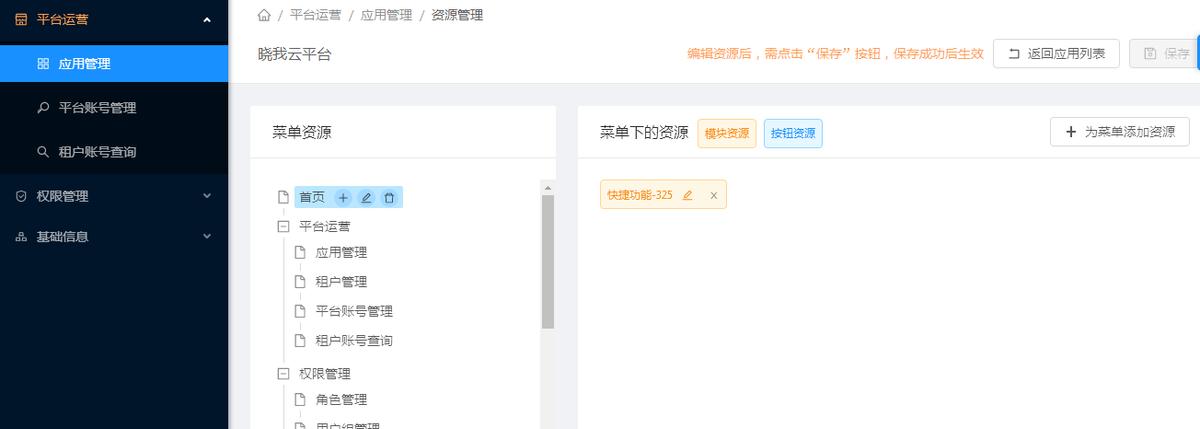Collapse the 平台运营 sidebar menu chevron
1200x429 pixels.
pos(207,19)
